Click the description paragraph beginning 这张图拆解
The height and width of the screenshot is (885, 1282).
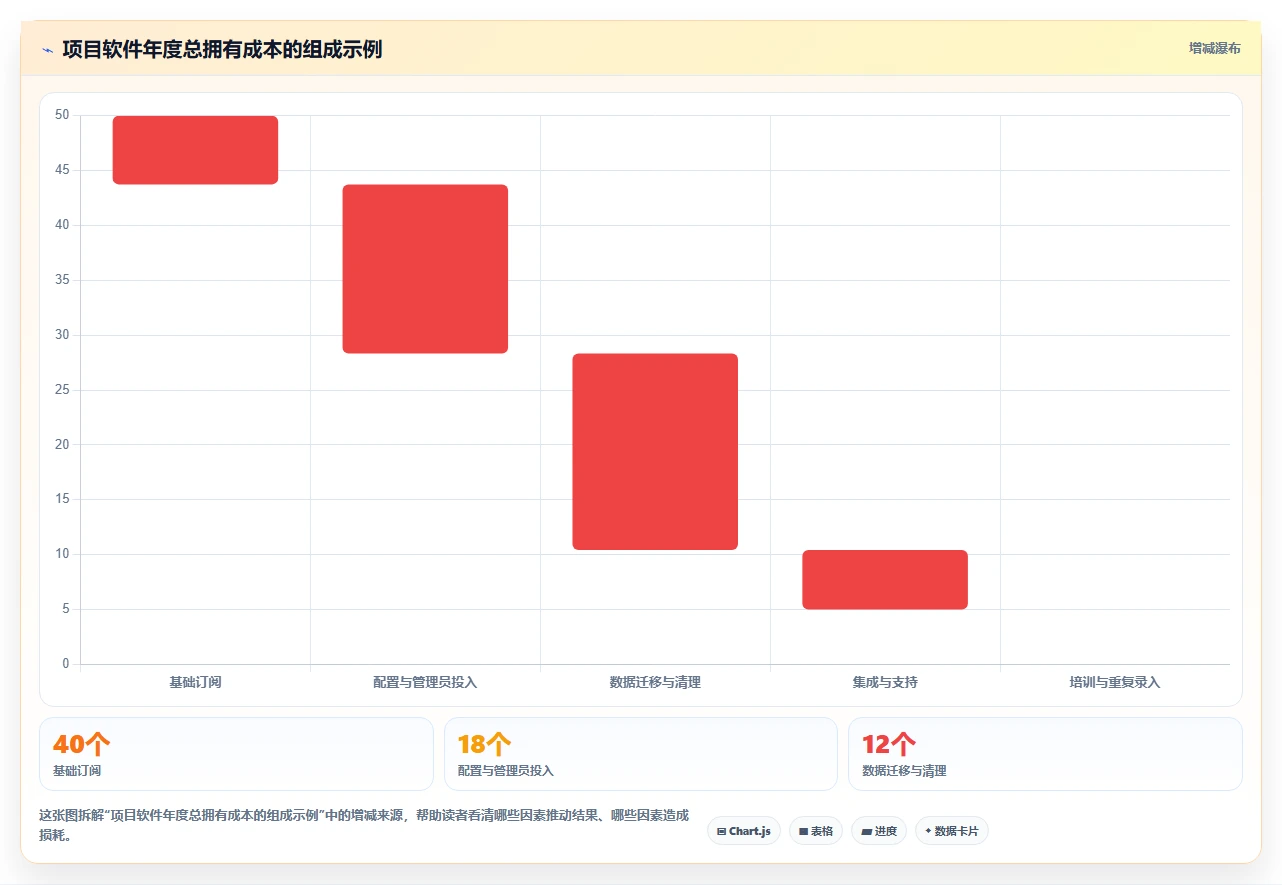[364, 825]
